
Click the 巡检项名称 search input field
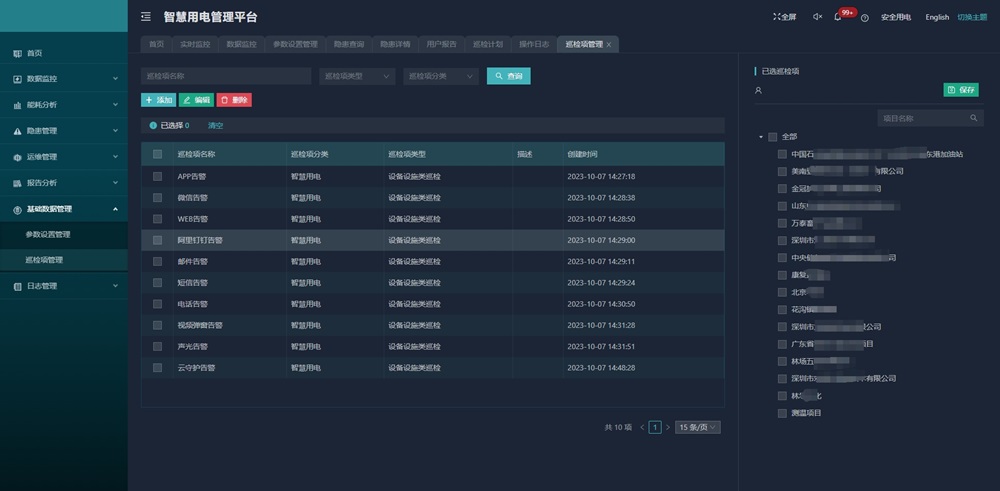226,76
